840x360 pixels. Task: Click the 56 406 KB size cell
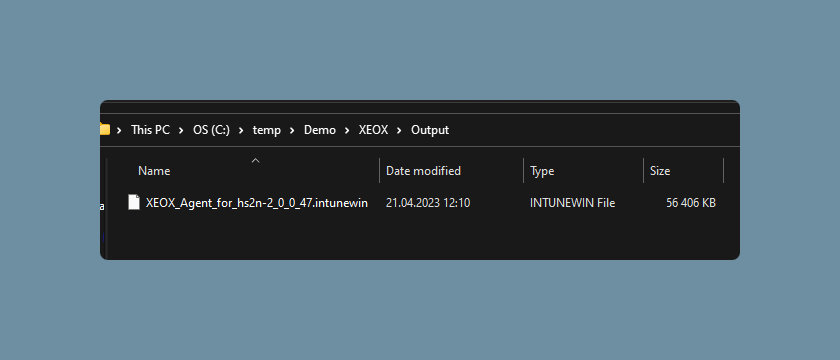[691, 203]
